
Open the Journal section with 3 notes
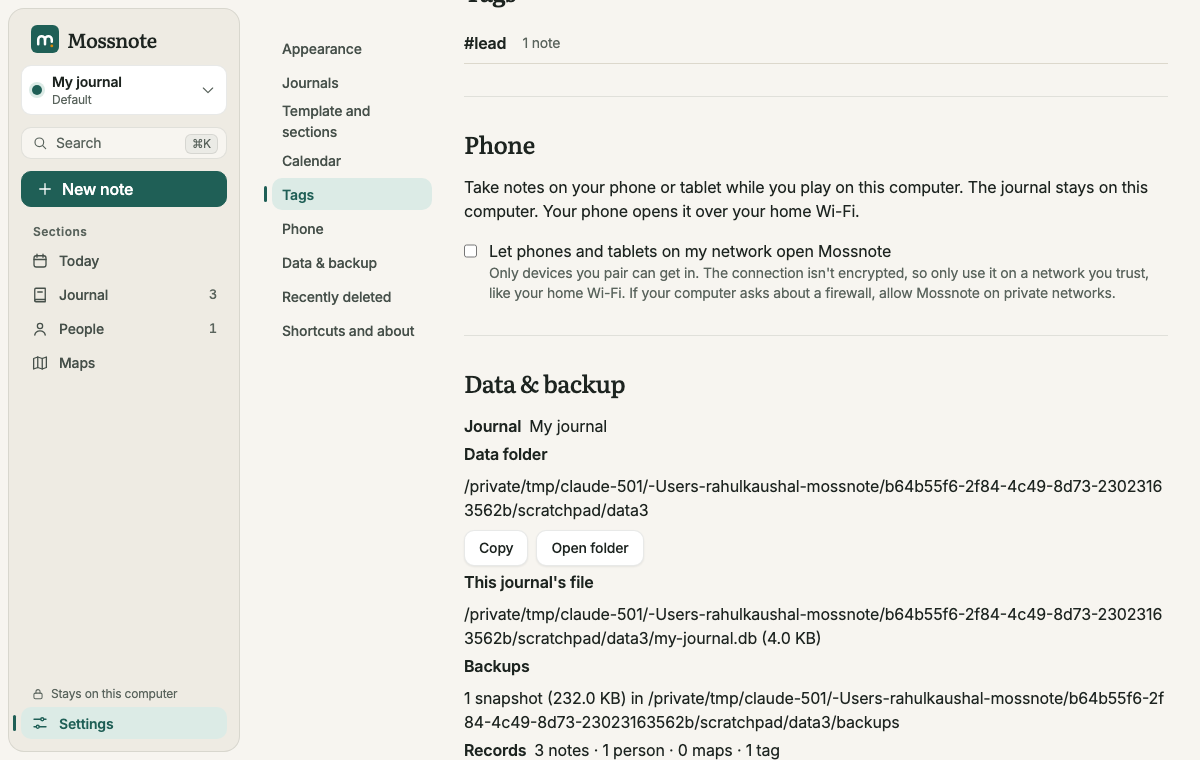pos(124,295)
